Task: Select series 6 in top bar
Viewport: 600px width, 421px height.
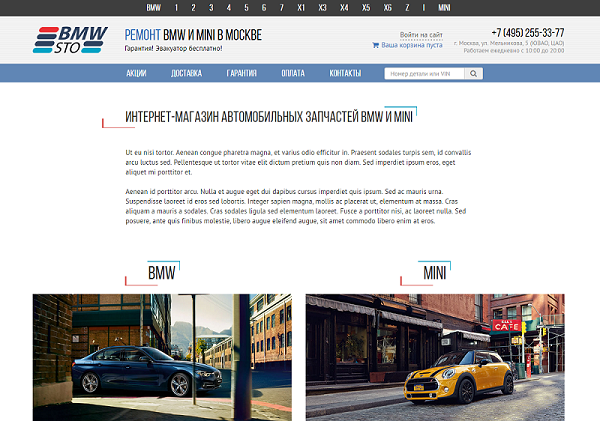Action: 264,8
